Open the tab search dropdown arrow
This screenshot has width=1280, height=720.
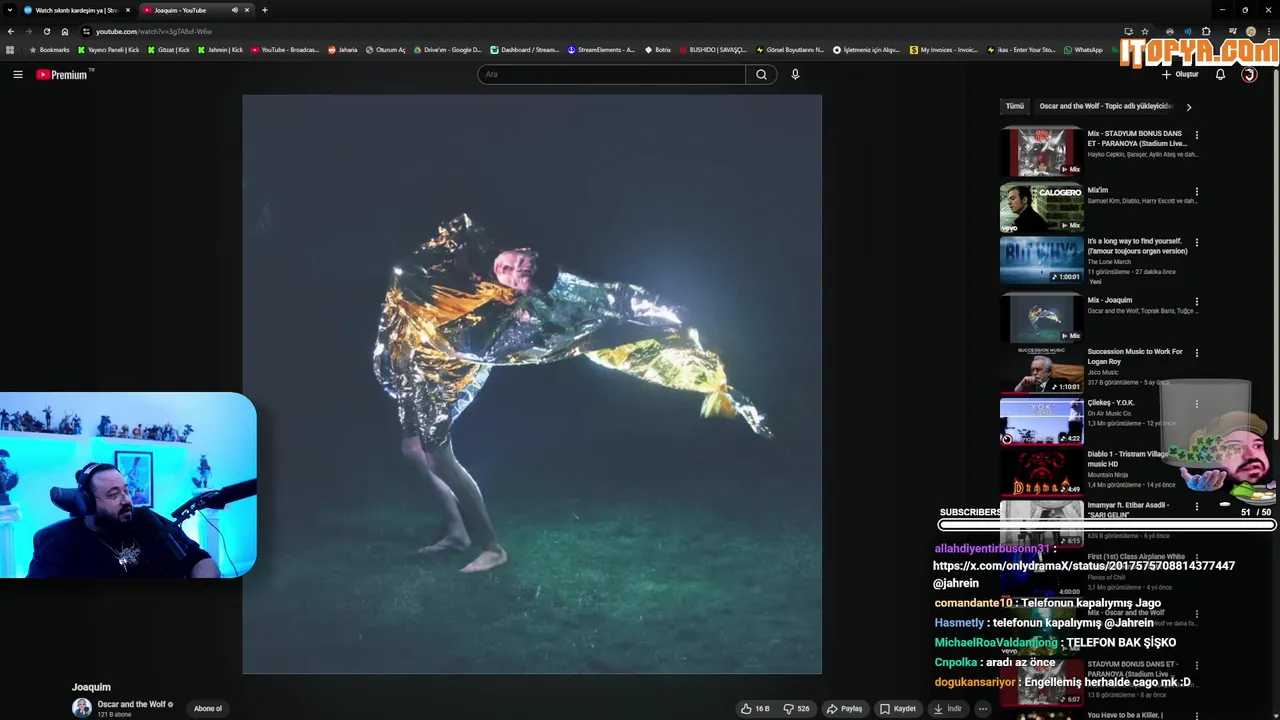(9, 10)
